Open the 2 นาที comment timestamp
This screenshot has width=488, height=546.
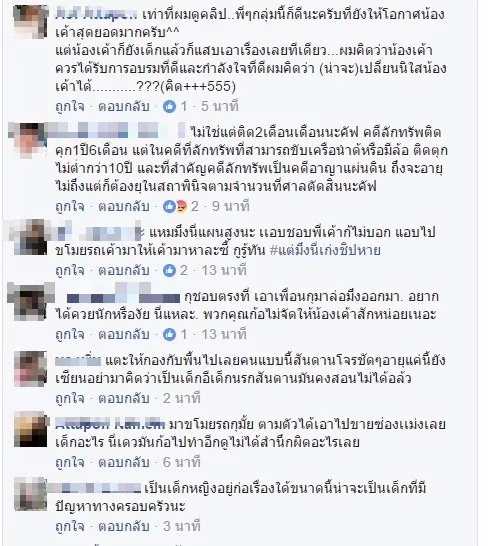(181, 398)
